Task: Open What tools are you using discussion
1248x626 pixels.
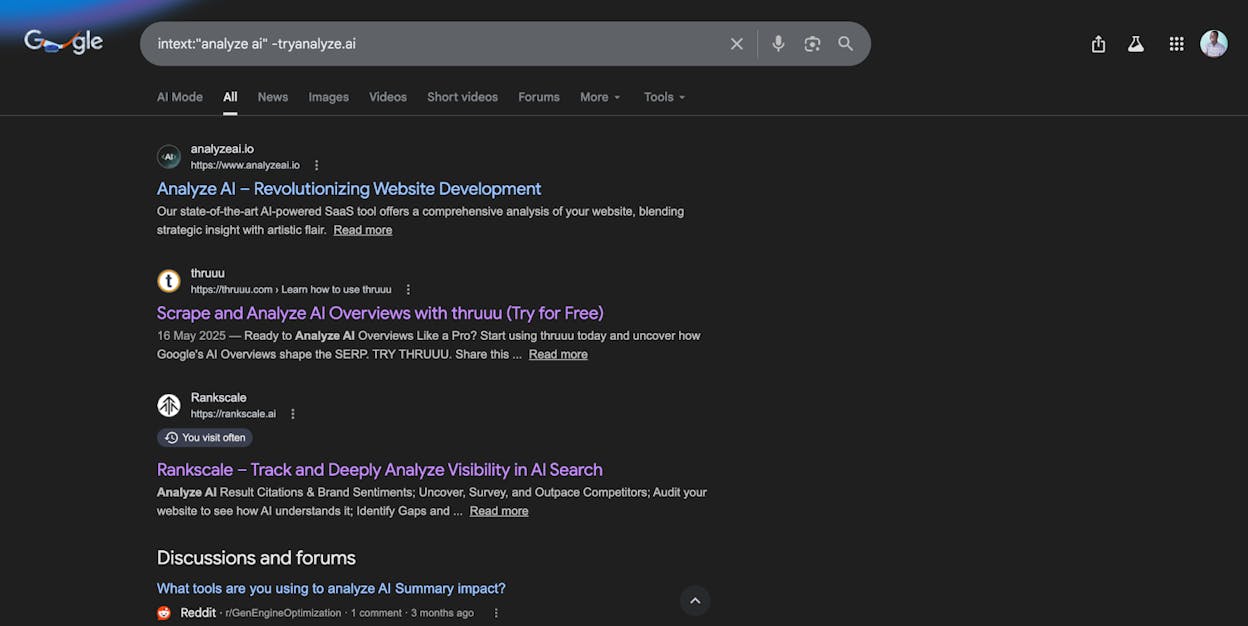Action: pyautogui.click(x=331, y=588)
